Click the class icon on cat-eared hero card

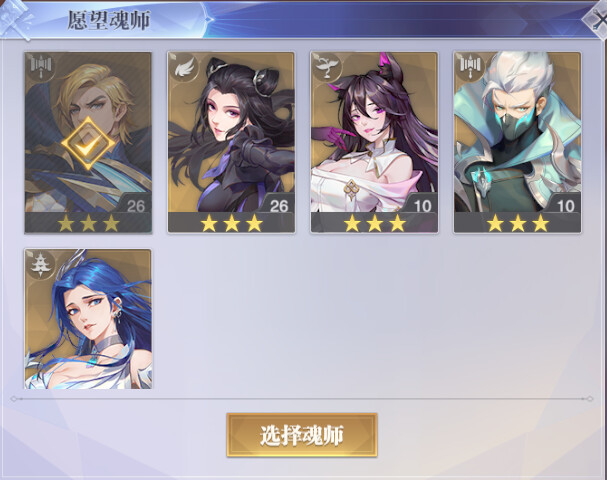(x=328, y=68)
